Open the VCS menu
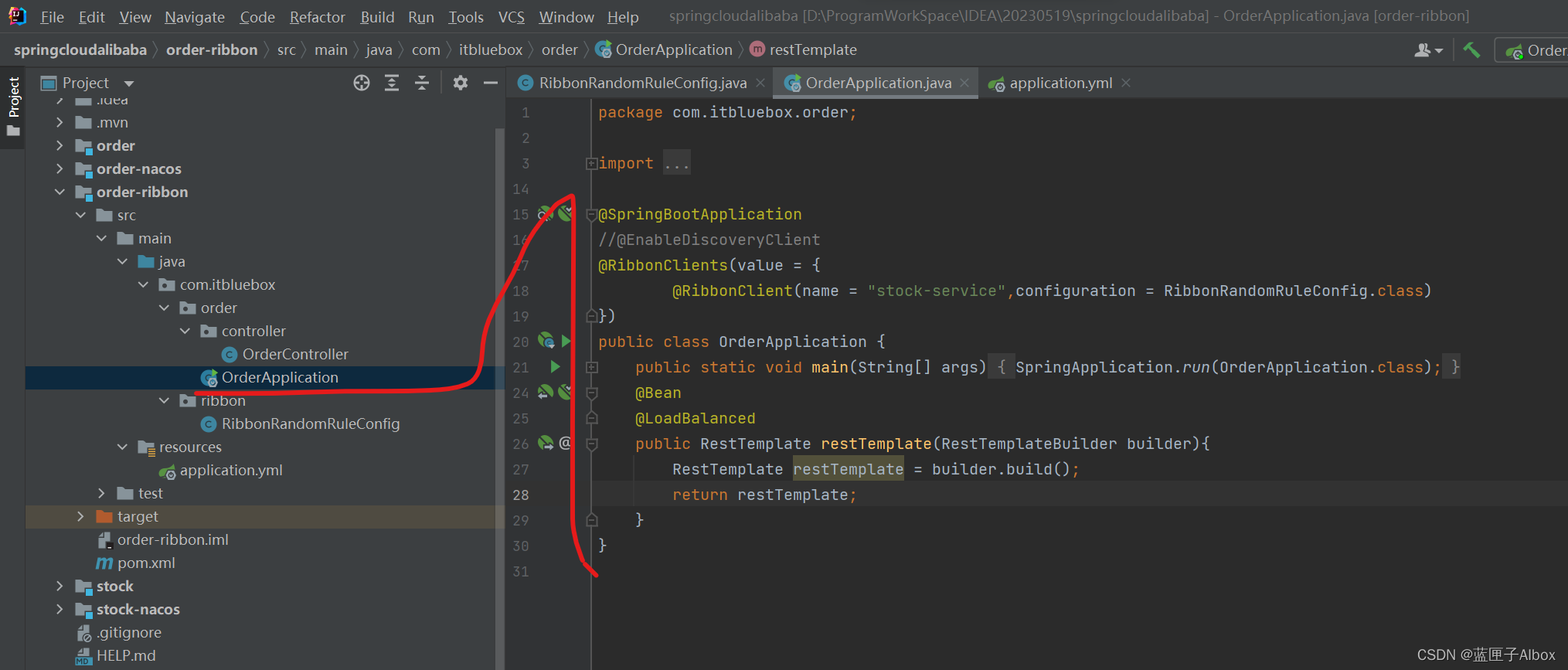 point(511,17)
